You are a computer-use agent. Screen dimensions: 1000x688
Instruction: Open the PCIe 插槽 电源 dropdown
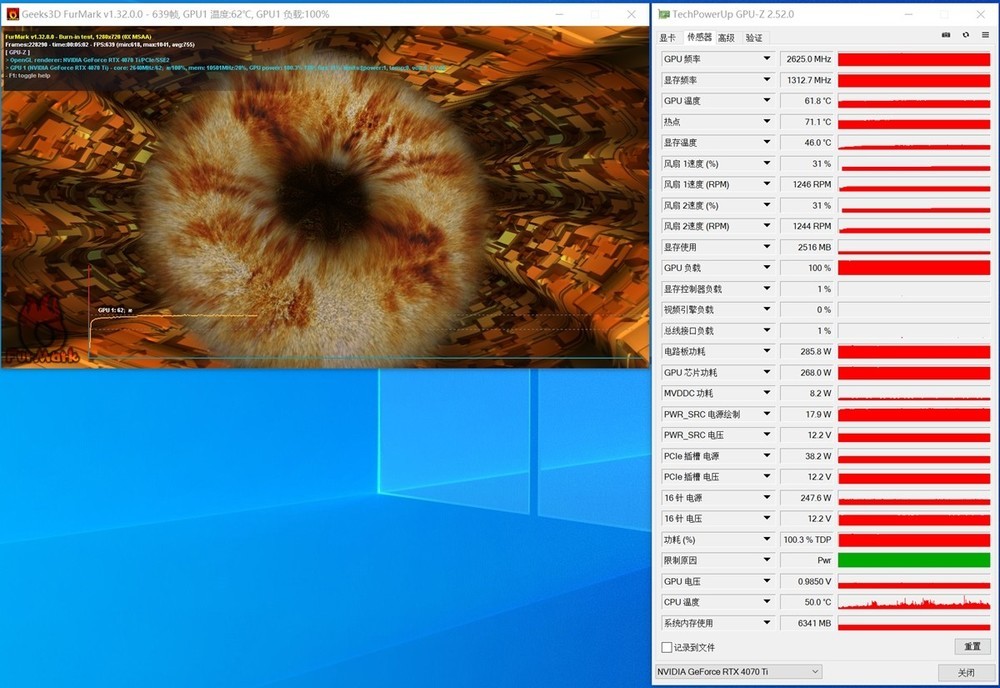[x=767, y=456]
